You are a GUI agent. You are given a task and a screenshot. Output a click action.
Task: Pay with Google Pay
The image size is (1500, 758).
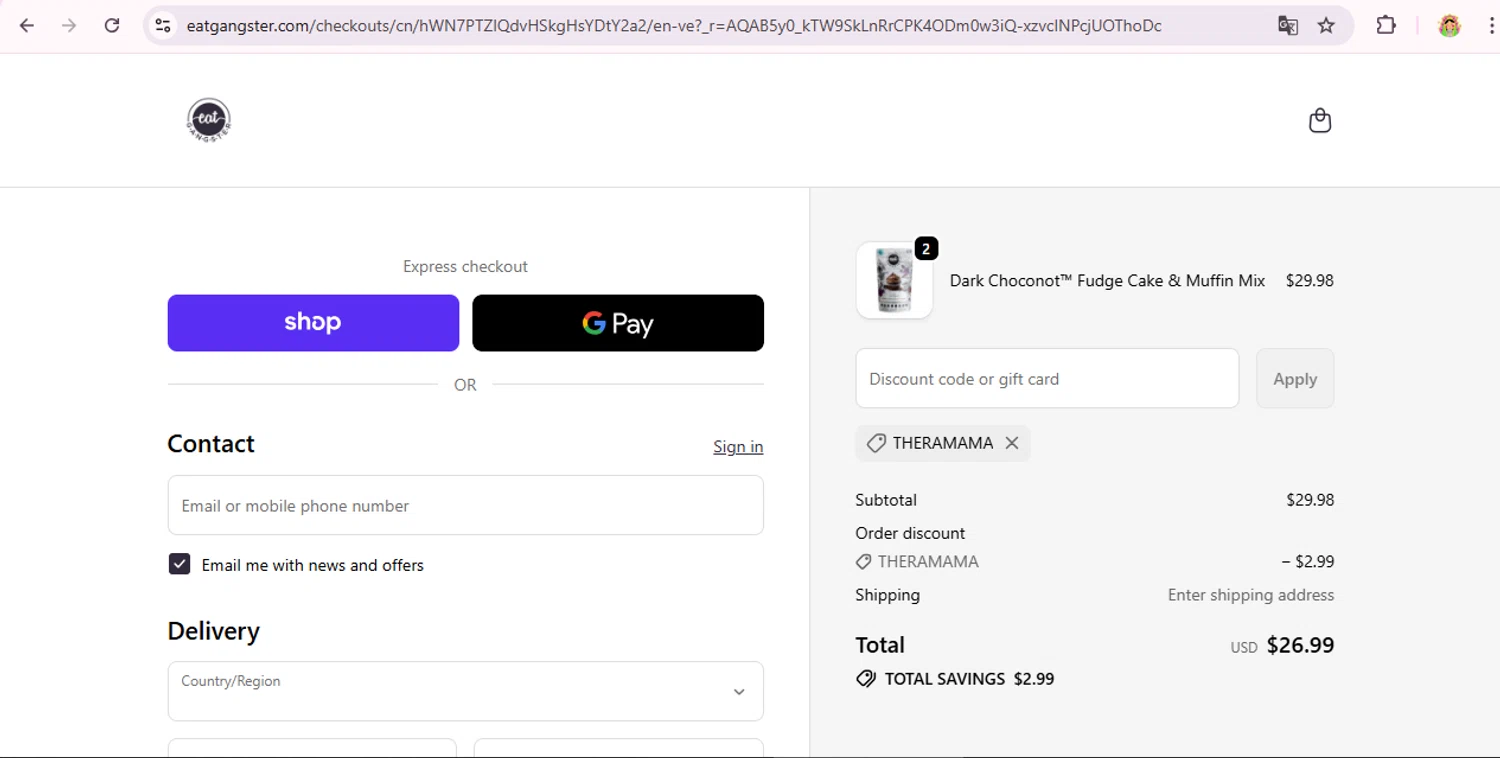[618, 323]
